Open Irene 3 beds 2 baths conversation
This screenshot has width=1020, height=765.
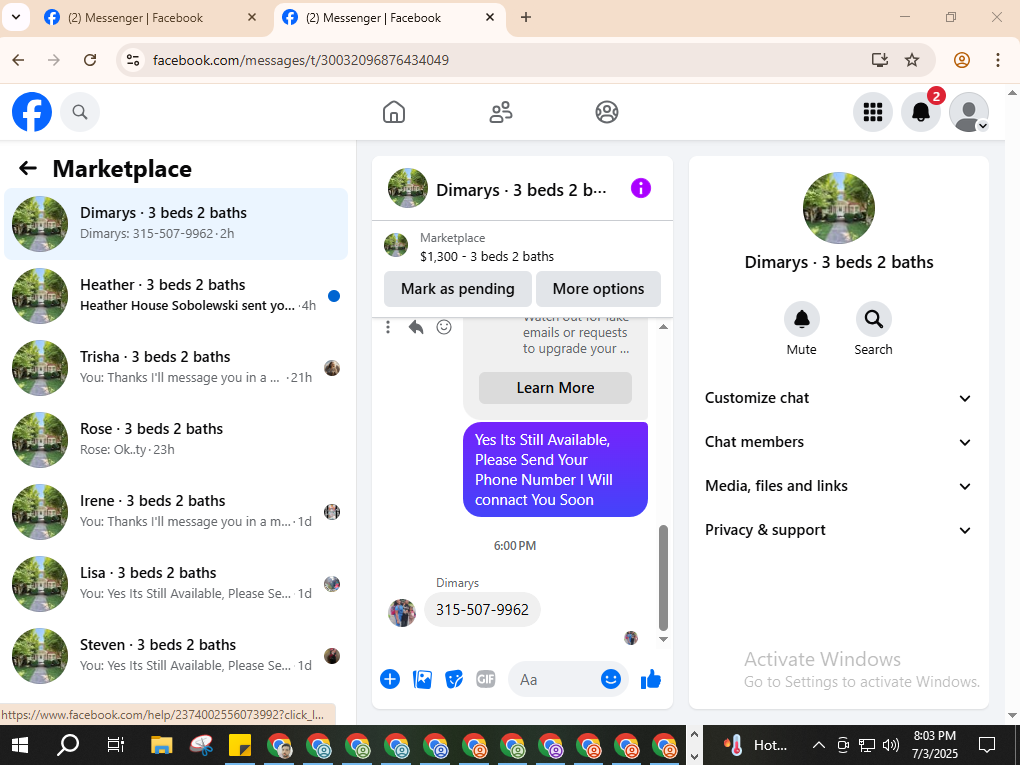[x=176, y=512]
